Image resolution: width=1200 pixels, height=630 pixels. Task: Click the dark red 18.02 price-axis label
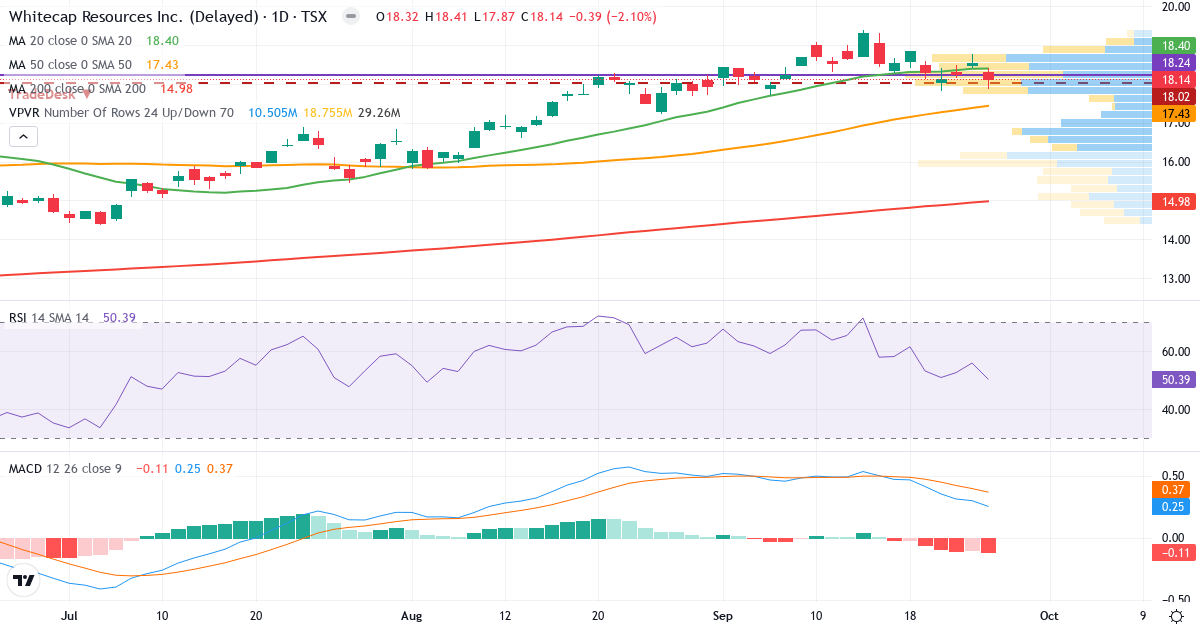point(1173,96)
